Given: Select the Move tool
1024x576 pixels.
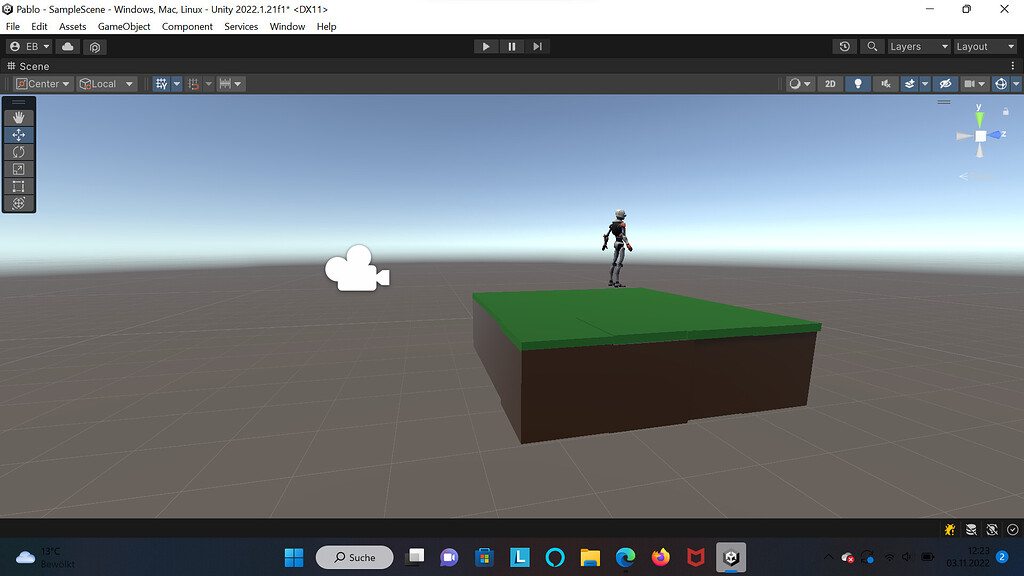Looking at the screenshot, I should [x=19, y=134].
